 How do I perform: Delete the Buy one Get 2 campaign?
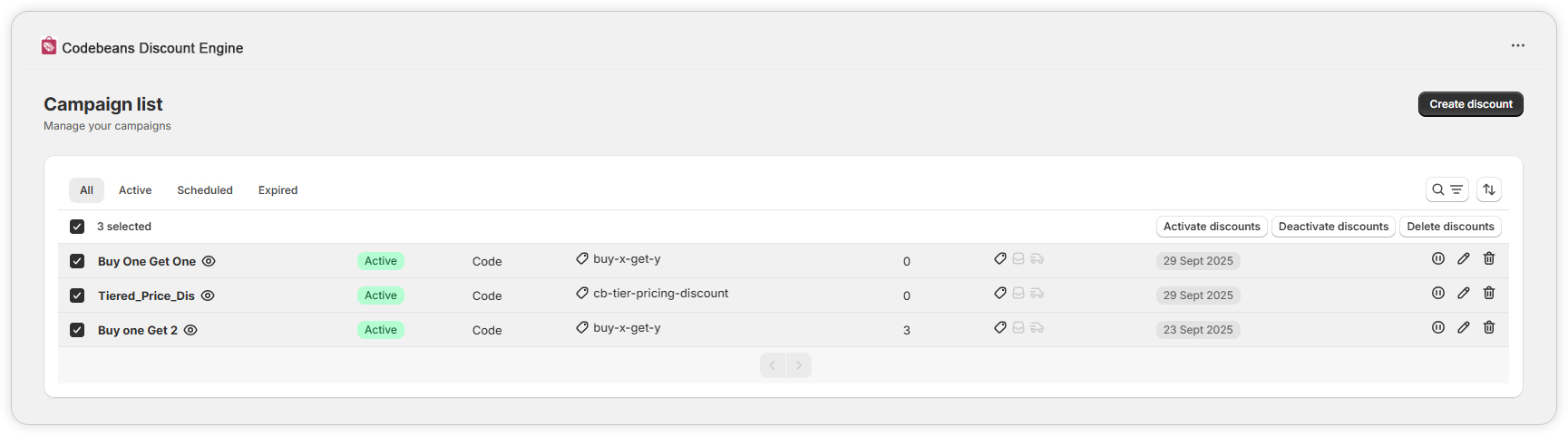[1488, 328]
